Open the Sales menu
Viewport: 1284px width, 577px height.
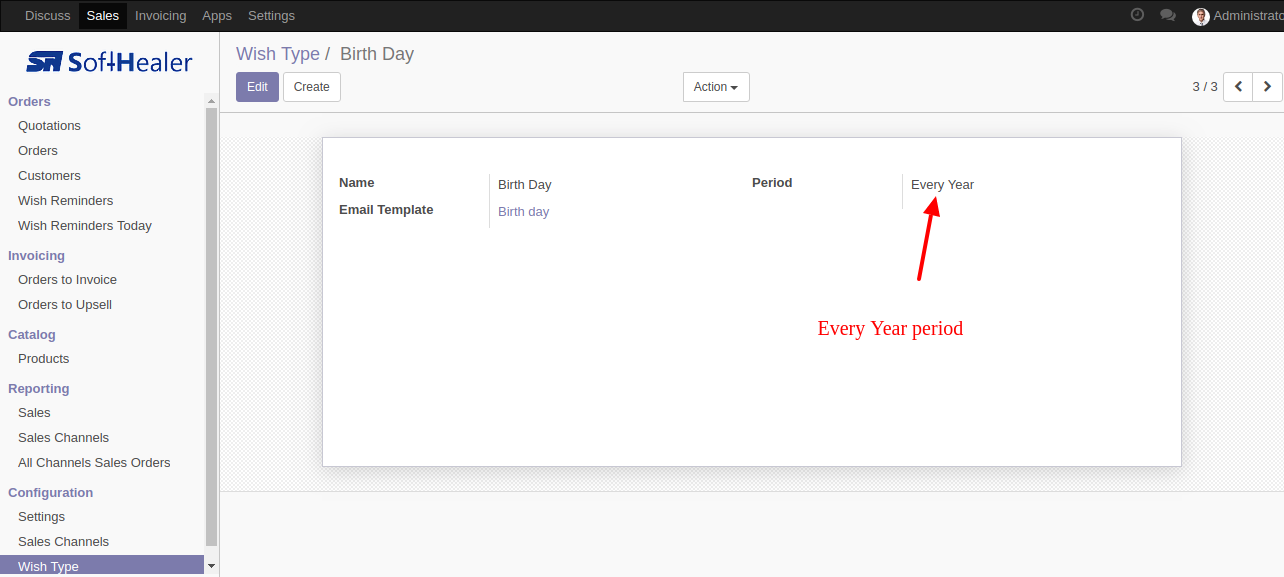coord(103,16)
